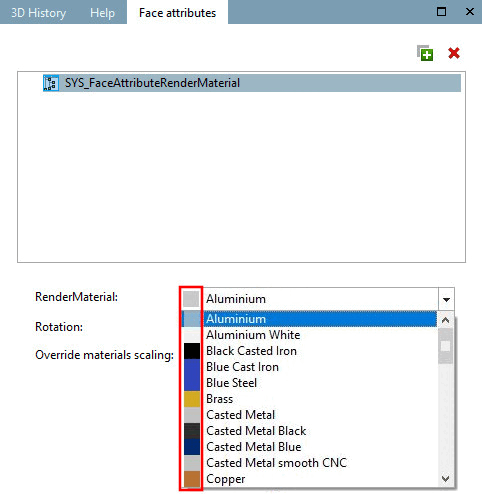This screenshot has height=494, width=482.
Task: Maximize the attributes panel window
Action: (x=441, y=12)
